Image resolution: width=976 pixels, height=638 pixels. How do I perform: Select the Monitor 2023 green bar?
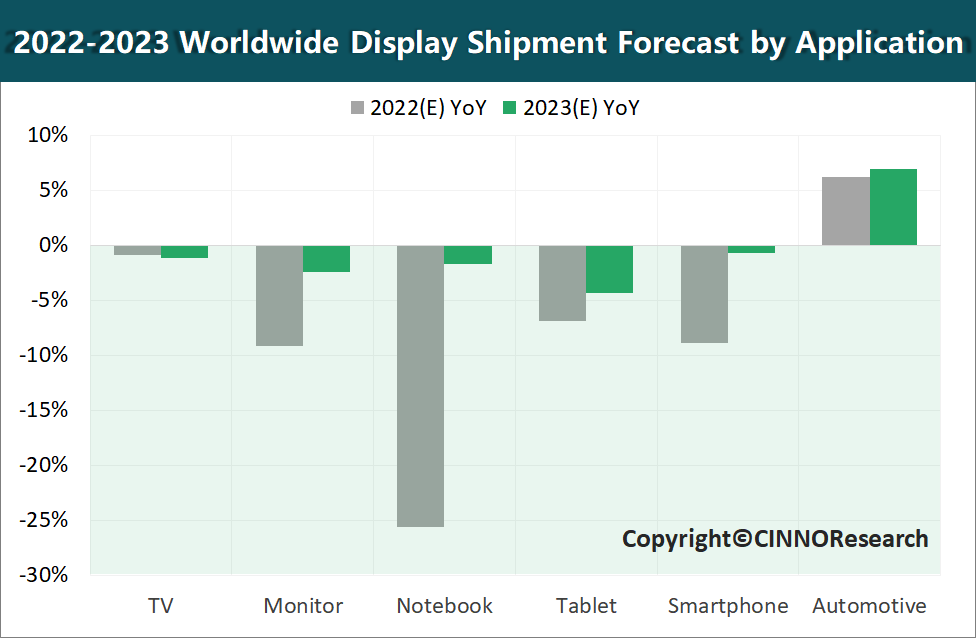tap(326, 259)
